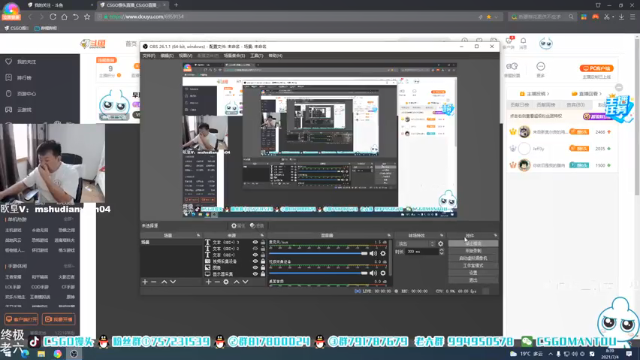The width and height of the screenshot is (640, 360).
Task: Click the browser reload icon
Action: [53, 17]
